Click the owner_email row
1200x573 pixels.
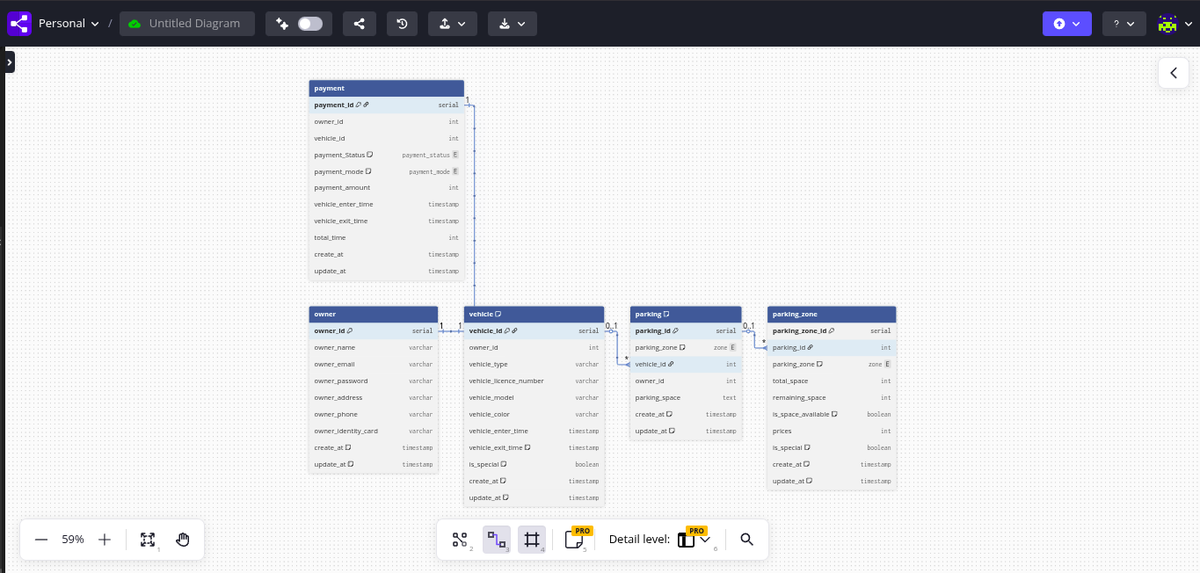[373, 364]
